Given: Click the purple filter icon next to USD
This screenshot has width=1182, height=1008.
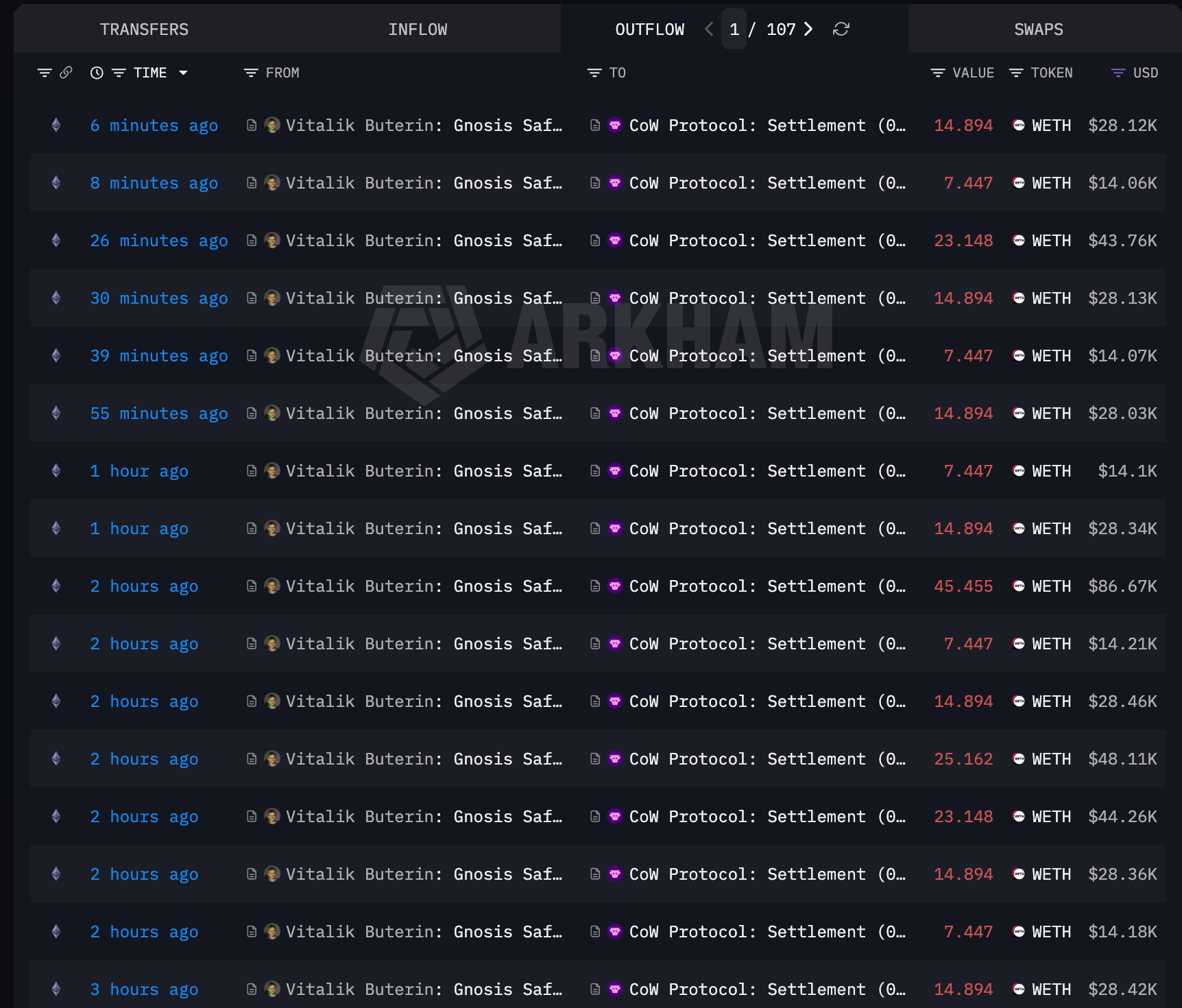Looking at the screenshot, I should (1118, 73).
